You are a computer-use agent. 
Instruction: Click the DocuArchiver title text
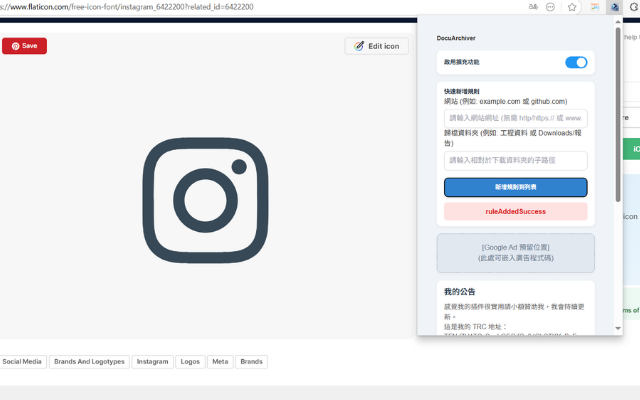point(456,38)
